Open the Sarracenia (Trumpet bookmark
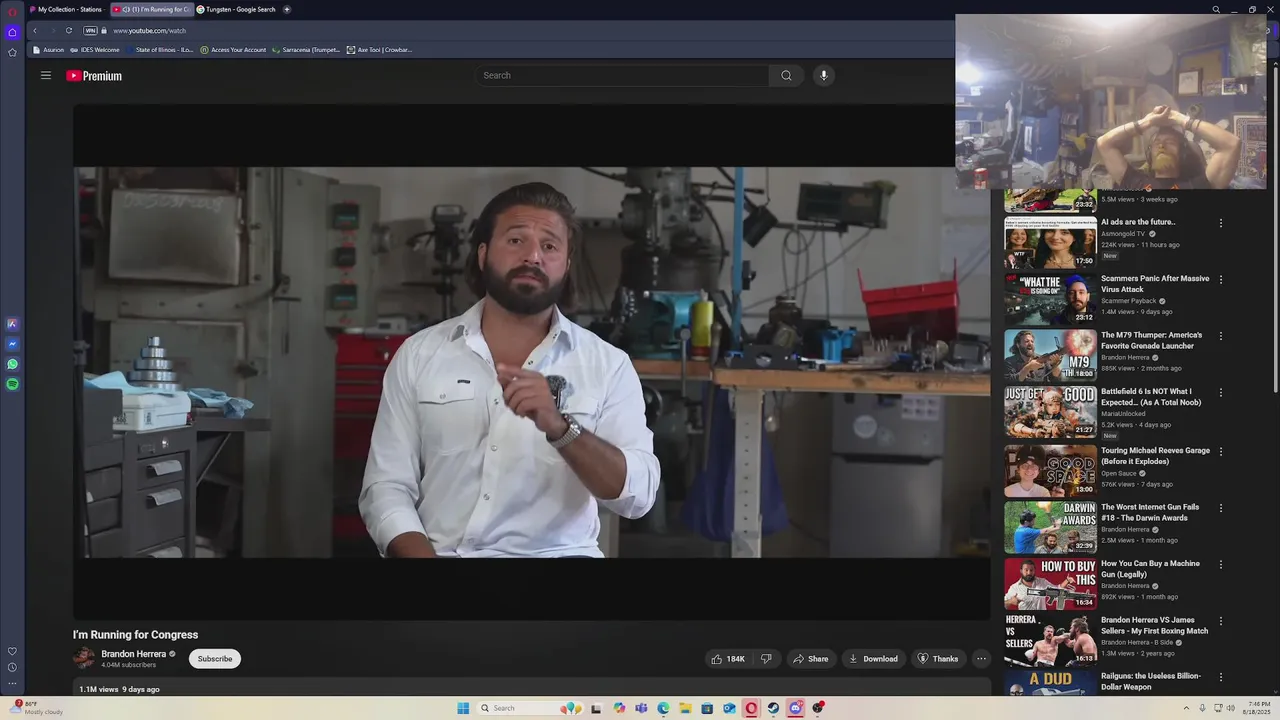The image size is (1280, 720). 306,49
